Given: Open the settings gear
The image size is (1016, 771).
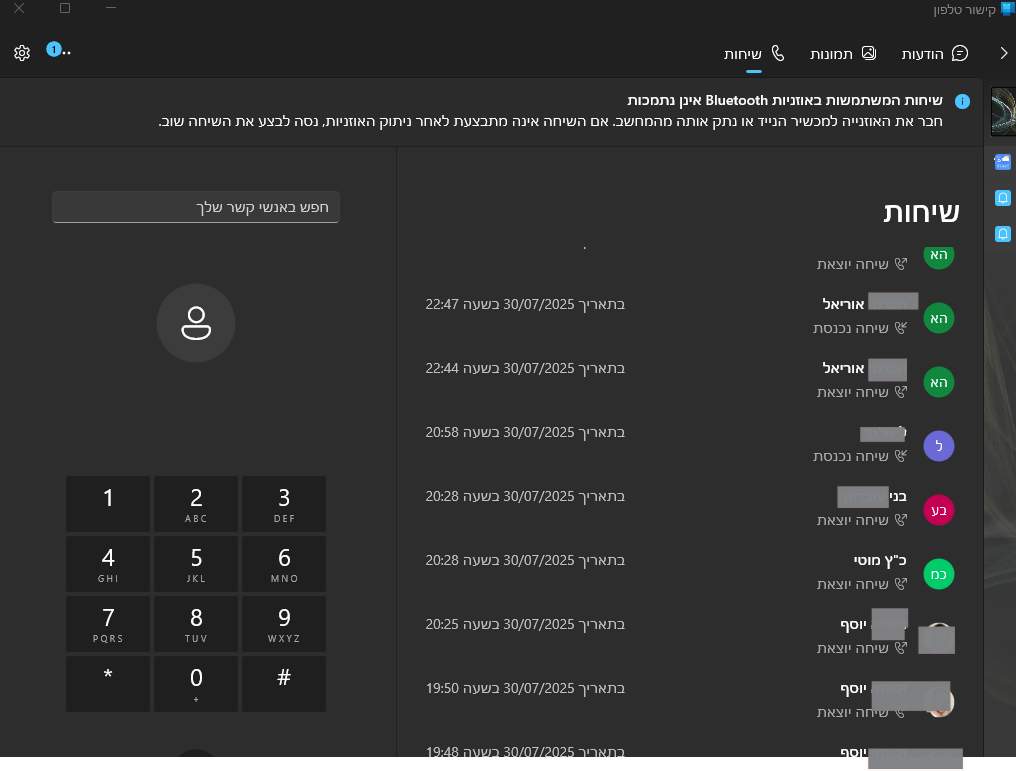Looking at the screenshot, I should click(x=22, y=52).
